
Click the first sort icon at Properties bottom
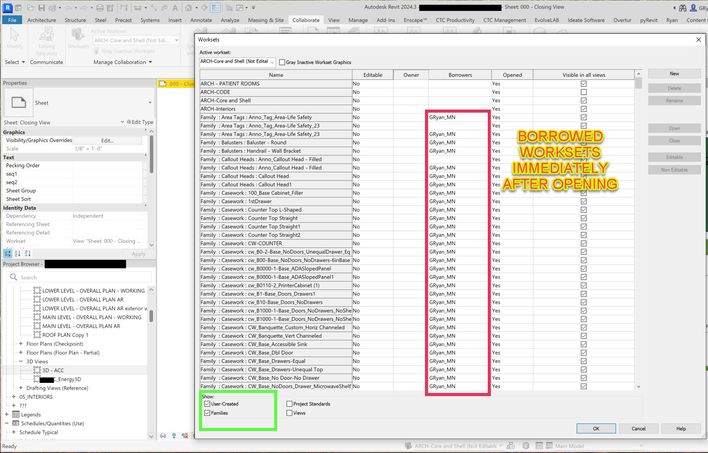coord(8,253)
